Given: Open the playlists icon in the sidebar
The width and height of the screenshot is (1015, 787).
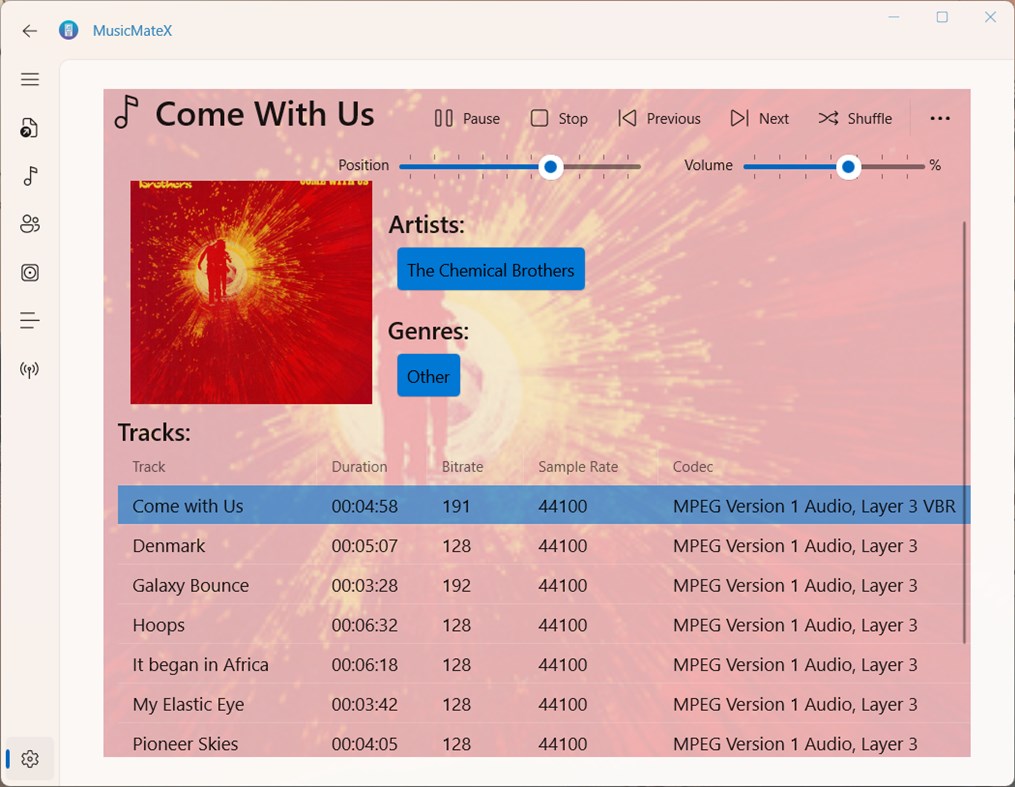Looking at the screenshot, I should pyautogui.click(x=29, y=320).
